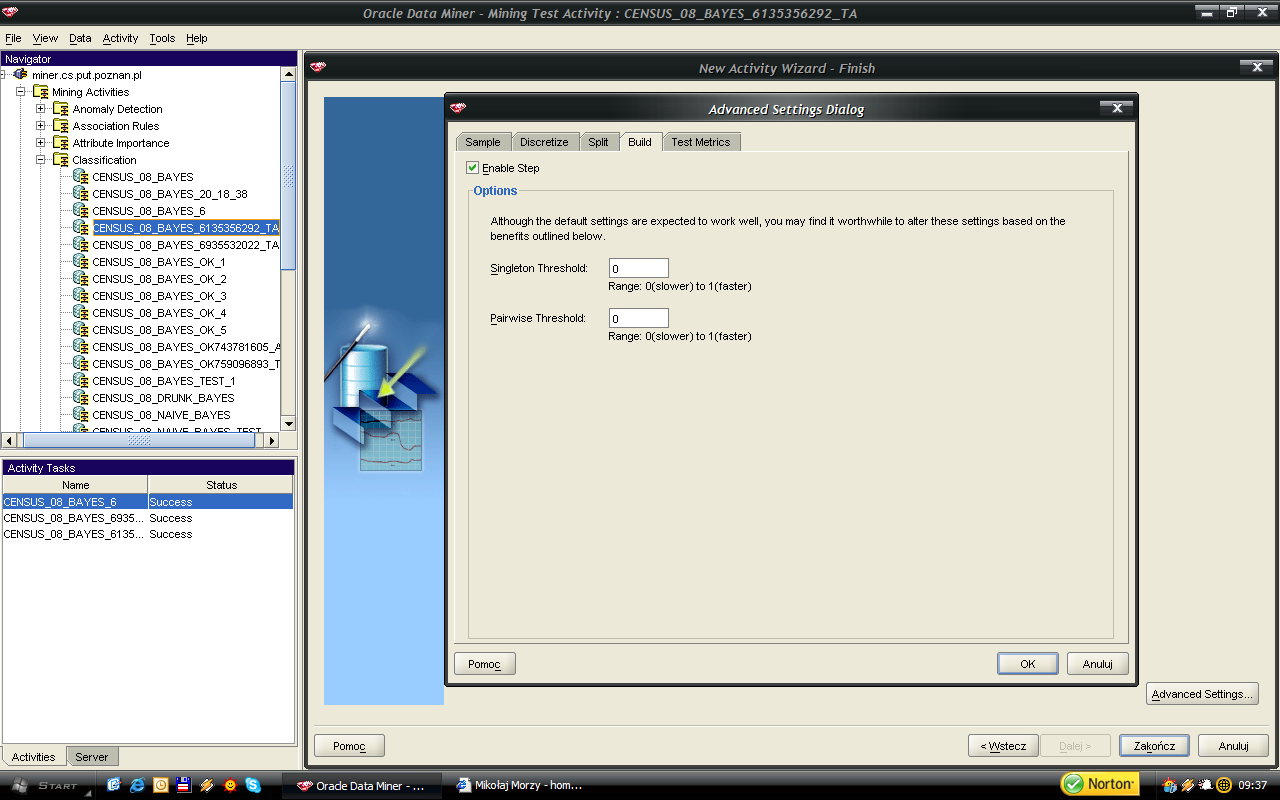Click the globe icon in system tray
Screen dimensions: 1280x800
click(1224, 785)
